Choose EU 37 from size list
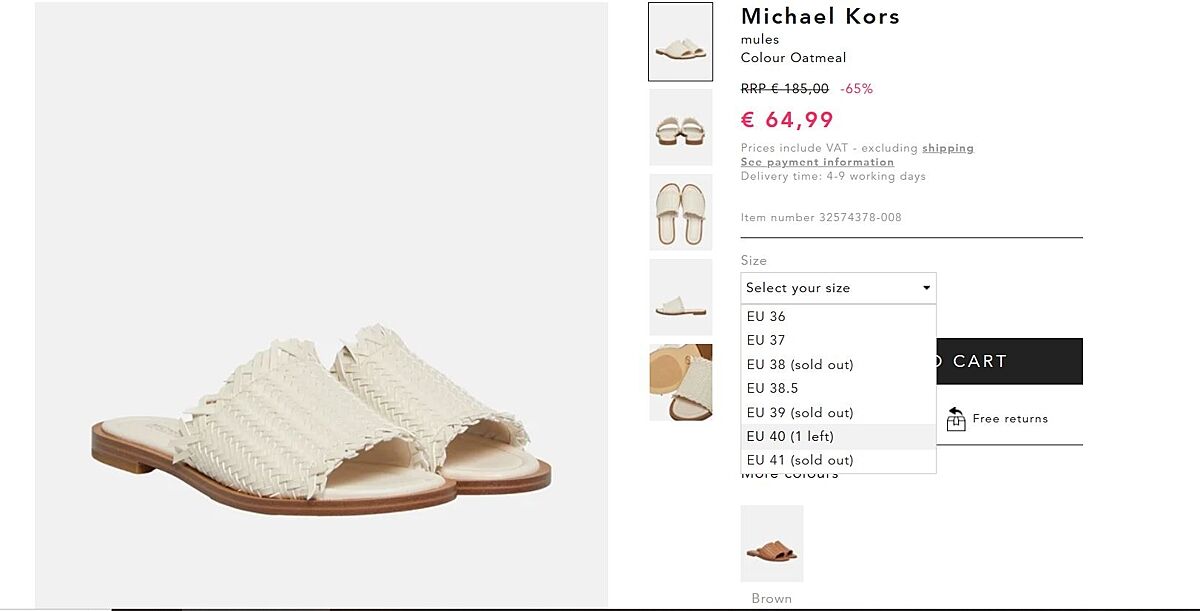Viewport: 1200px width, 611px height. [x=767, y=341]
